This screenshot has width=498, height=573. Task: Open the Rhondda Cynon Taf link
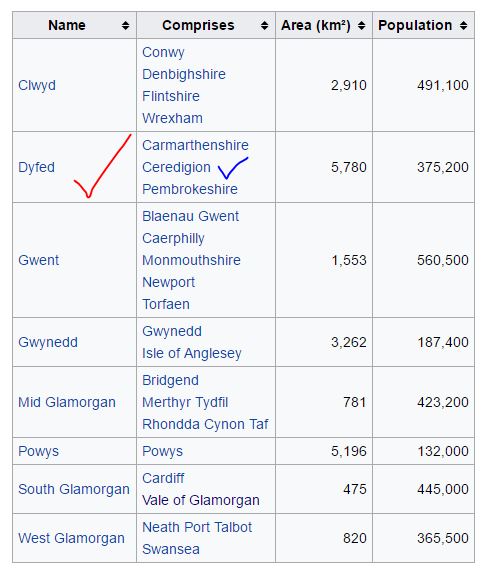point(205,424)
